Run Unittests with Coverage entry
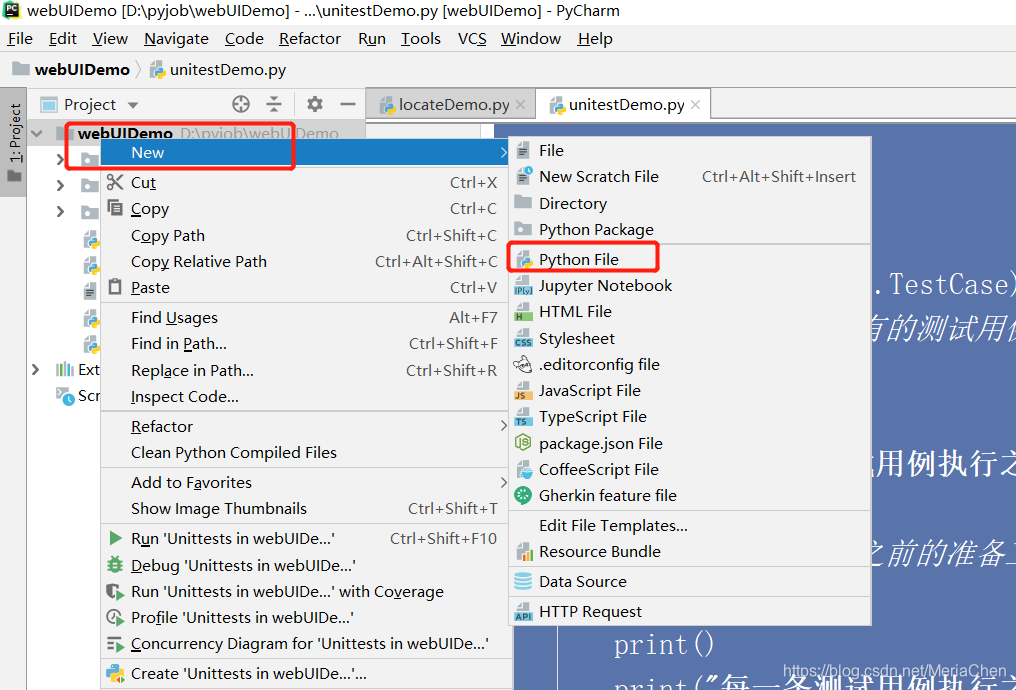Image resolution: width=1016 pixels, height=690 pixels. [306, 592]
